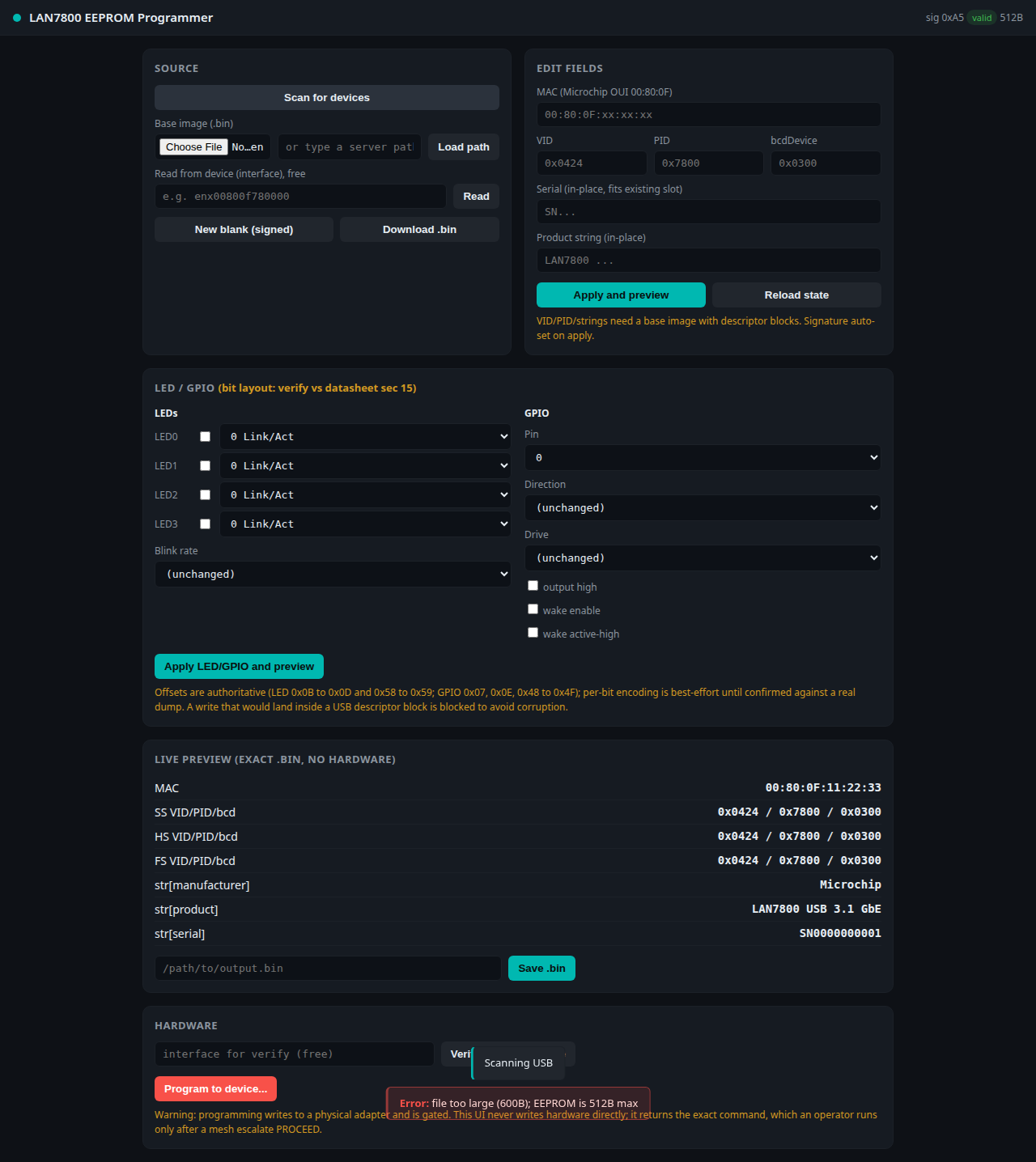Open the LED0 mode dropdown
Image resolution: width=1036 pixels, height=1162 pixels.
point(365,437)
